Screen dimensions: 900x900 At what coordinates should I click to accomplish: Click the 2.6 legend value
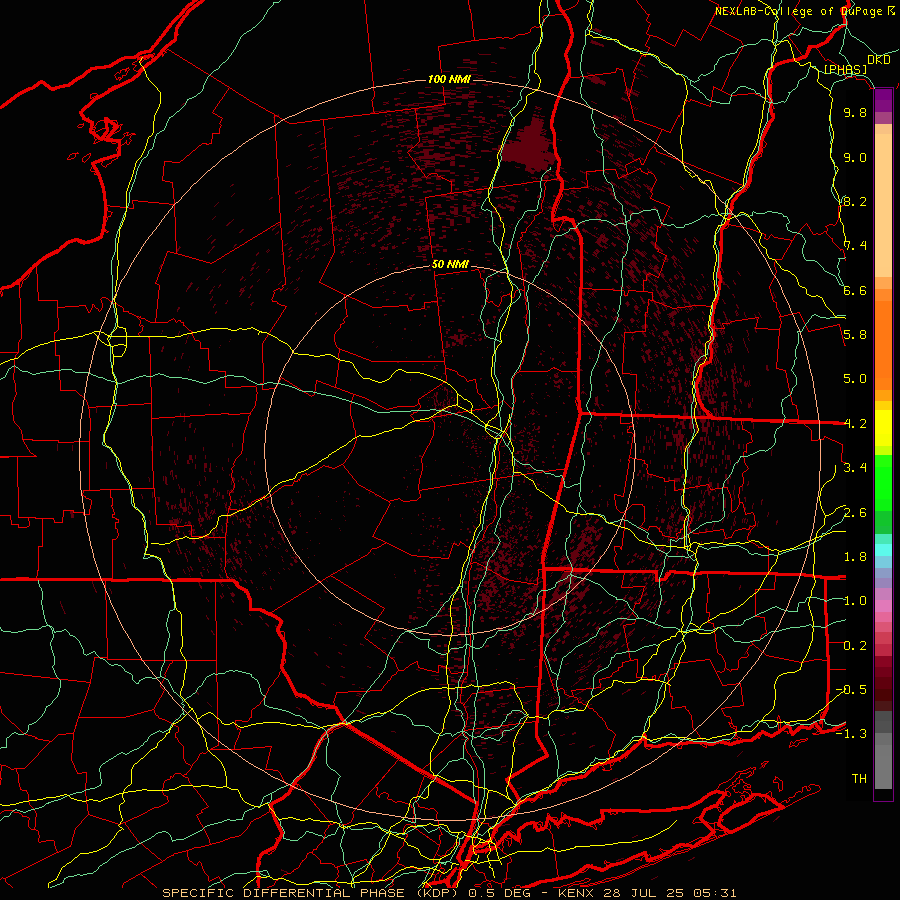click(855, 513)
